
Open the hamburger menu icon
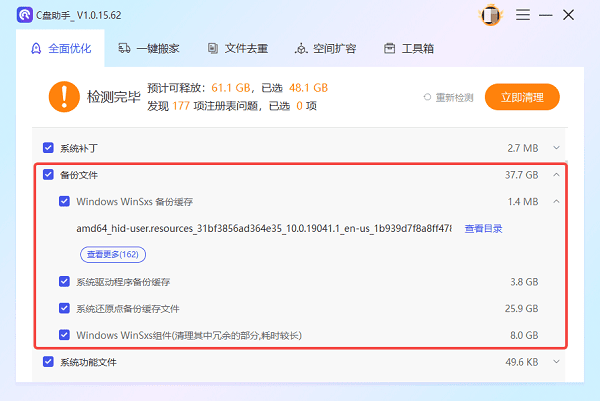coord(523,15)
